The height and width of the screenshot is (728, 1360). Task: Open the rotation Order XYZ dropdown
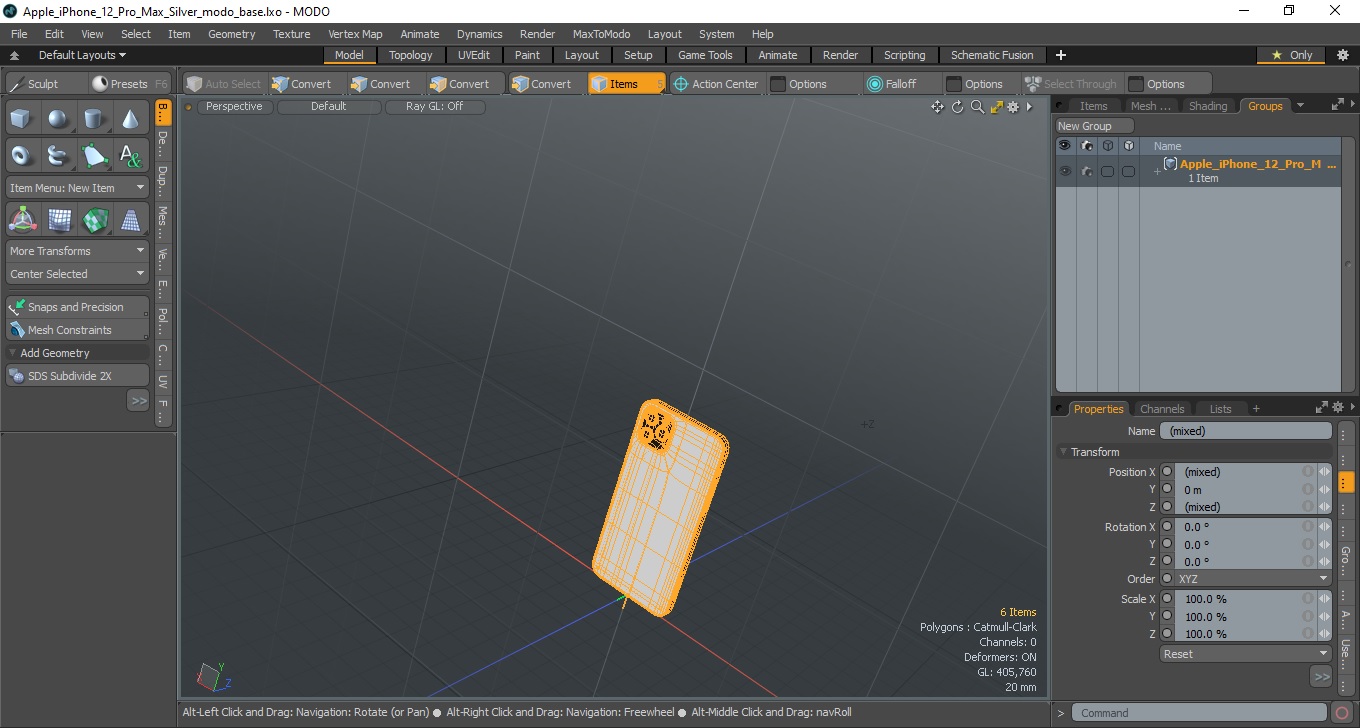[x=1245, y=579]
